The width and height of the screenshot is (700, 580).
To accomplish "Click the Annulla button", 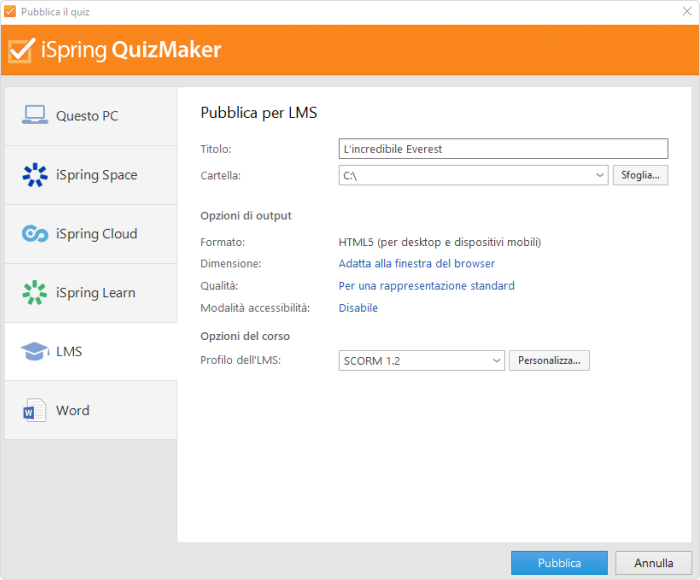I will pyautogui.click(x=653, y=563).
